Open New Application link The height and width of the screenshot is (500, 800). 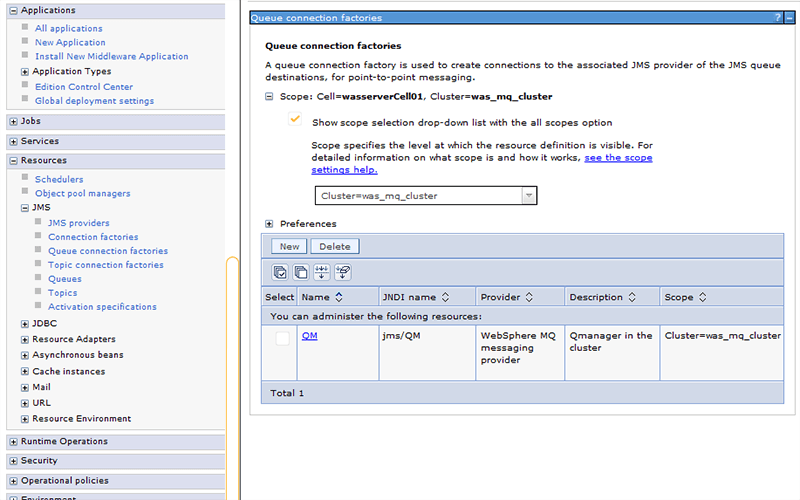pos(70,42)
